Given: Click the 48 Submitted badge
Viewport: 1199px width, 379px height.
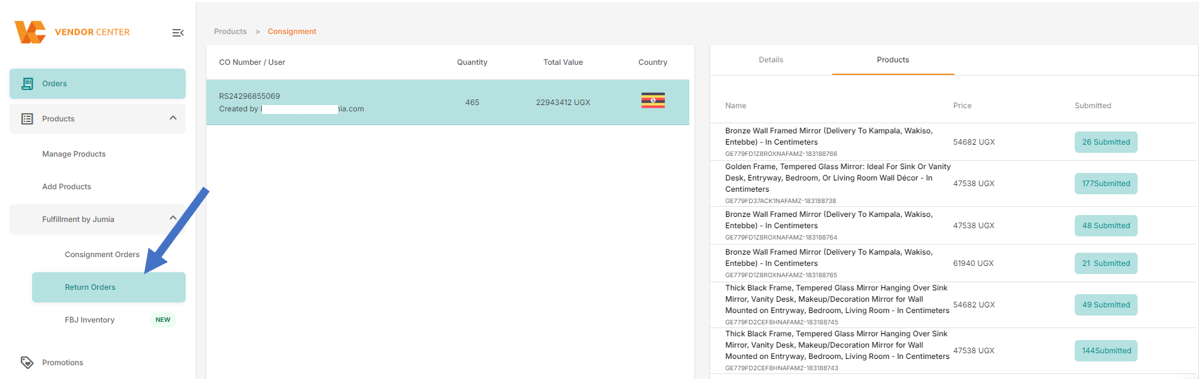Looking at the screenshot, I should [1106, 225].
